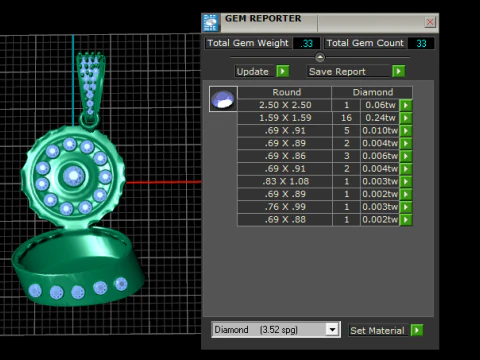Click the 0.06tw weight cell
Image resolution: width=480 pixels, height=360 pixels.
(x=380, y=105)
